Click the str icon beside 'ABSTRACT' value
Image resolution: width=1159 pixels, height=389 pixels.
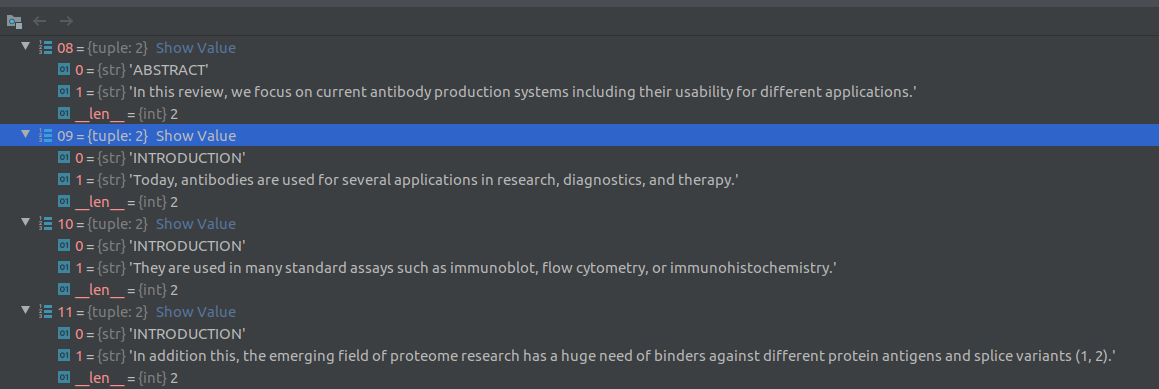coord(64,70)
